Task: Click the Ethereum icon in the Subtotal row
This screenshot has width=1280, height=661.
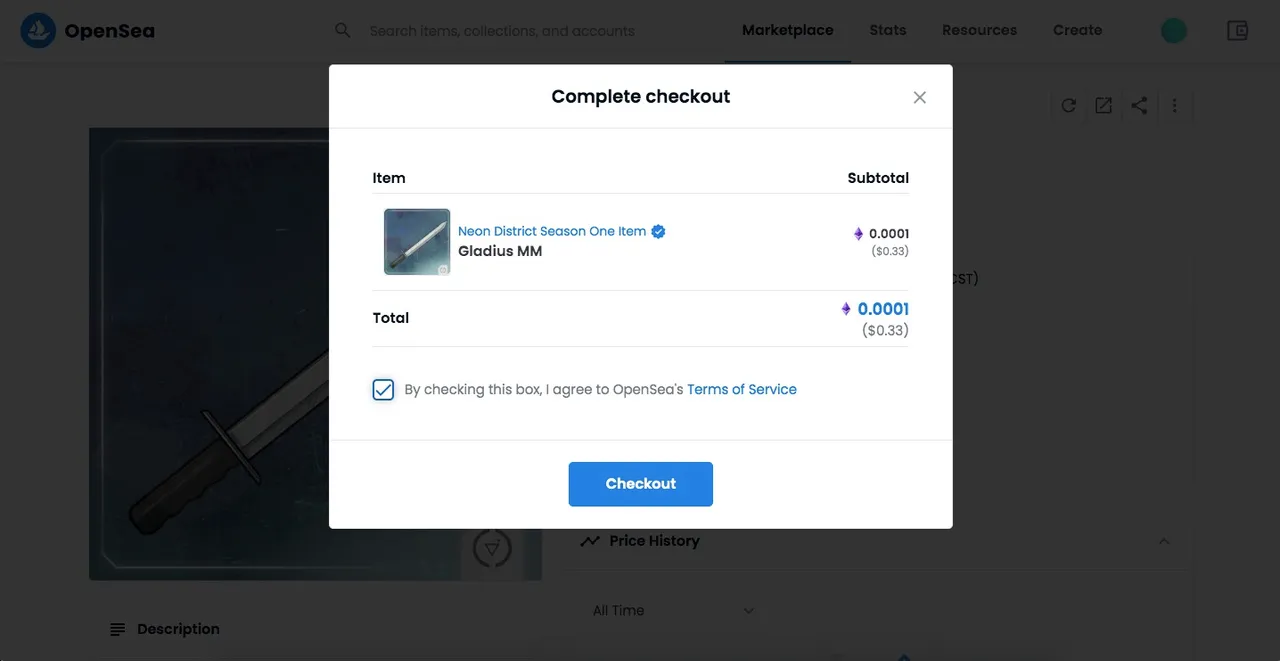Action: pos(858,234)
